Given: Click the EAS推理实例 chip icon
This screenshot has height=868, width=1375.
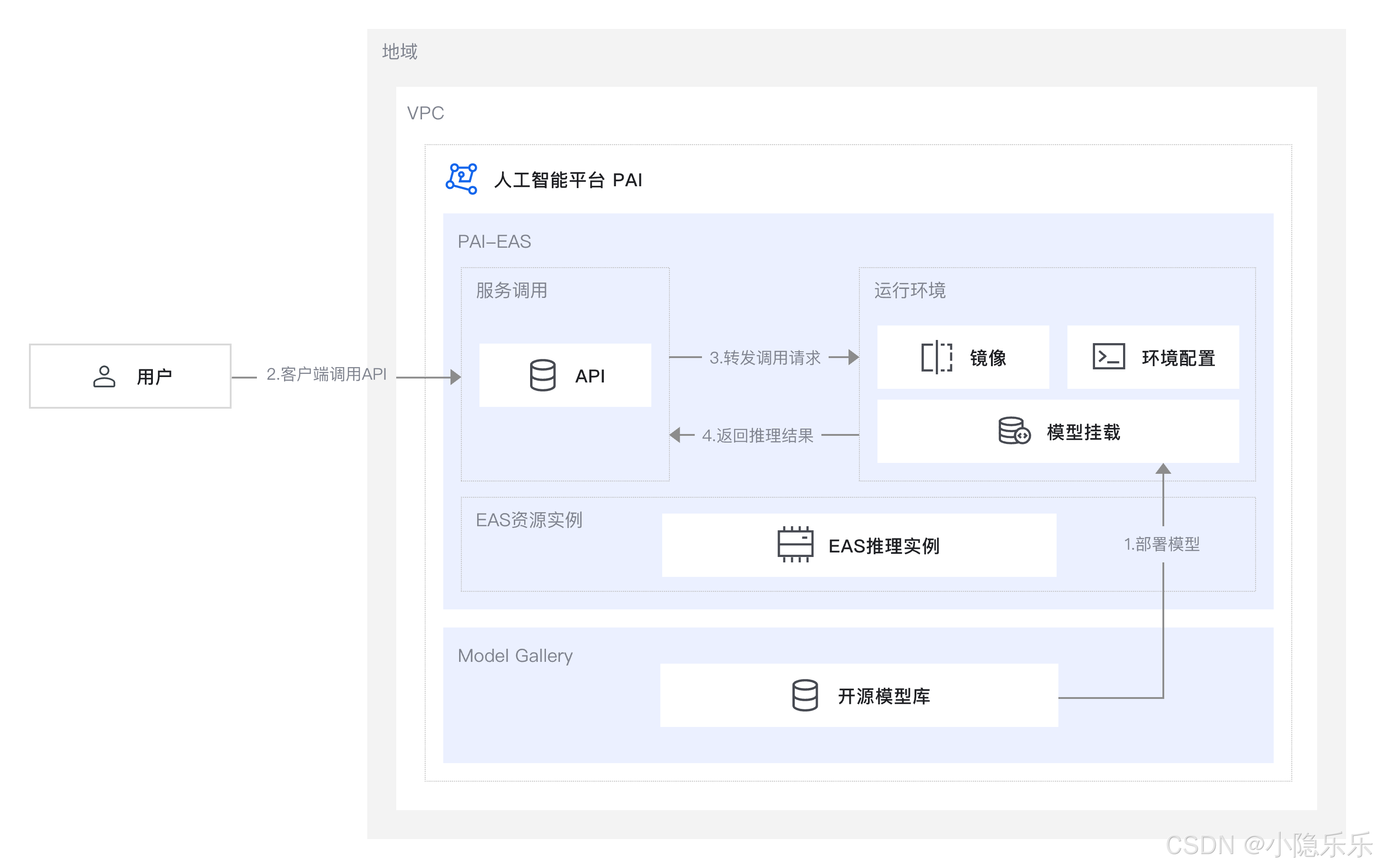Looking at the screenshot, I should 796,544.
